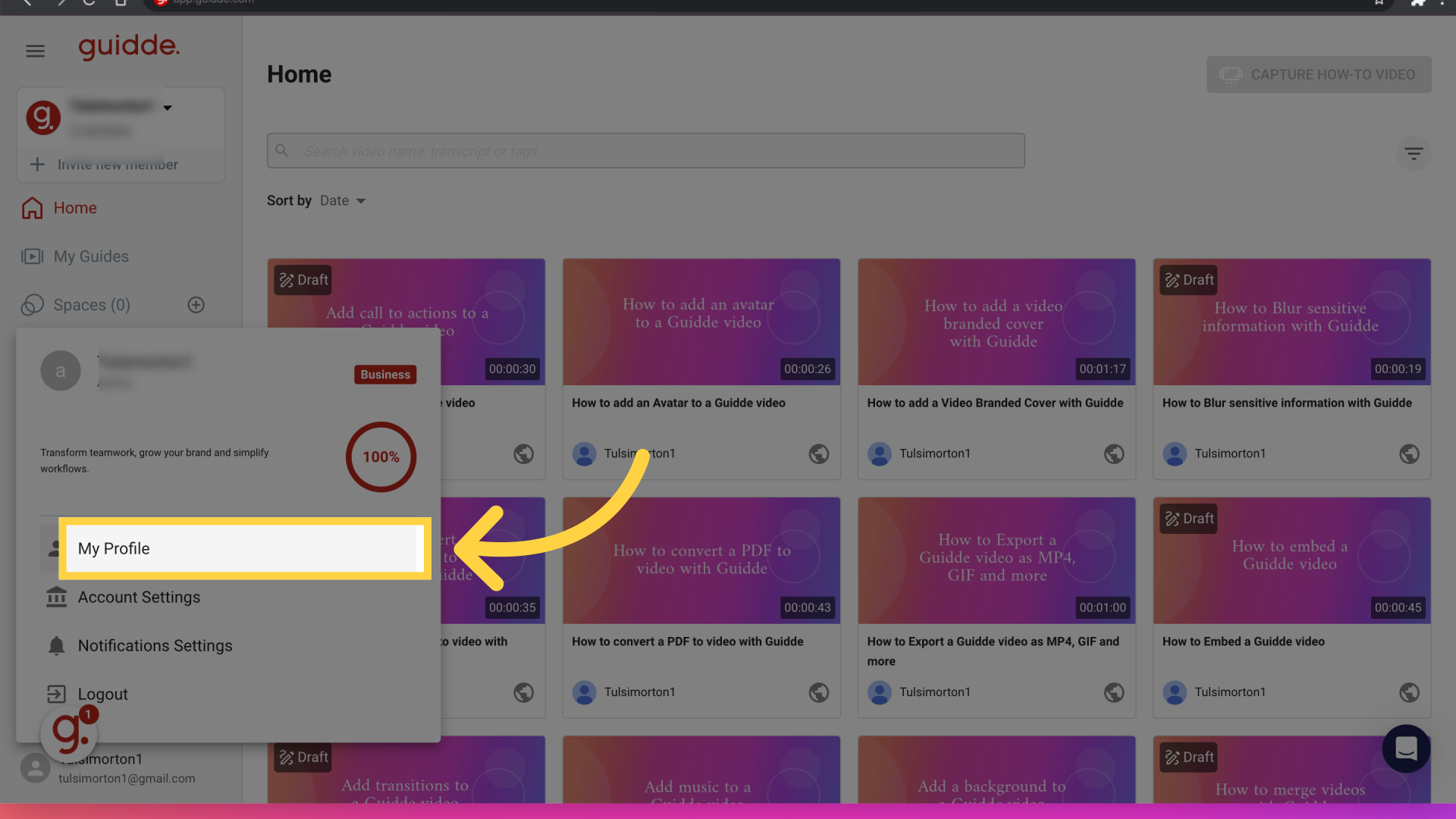
Task: Click the 100% progress circle
Action: [381, 457]
